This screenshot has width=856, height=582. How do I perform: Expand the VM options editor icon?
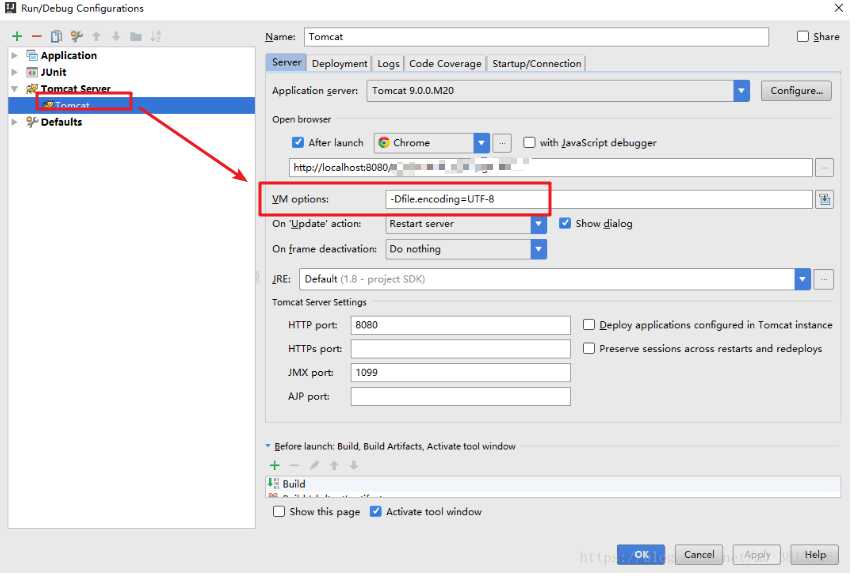pyautogui.click(x=824, y=199)
